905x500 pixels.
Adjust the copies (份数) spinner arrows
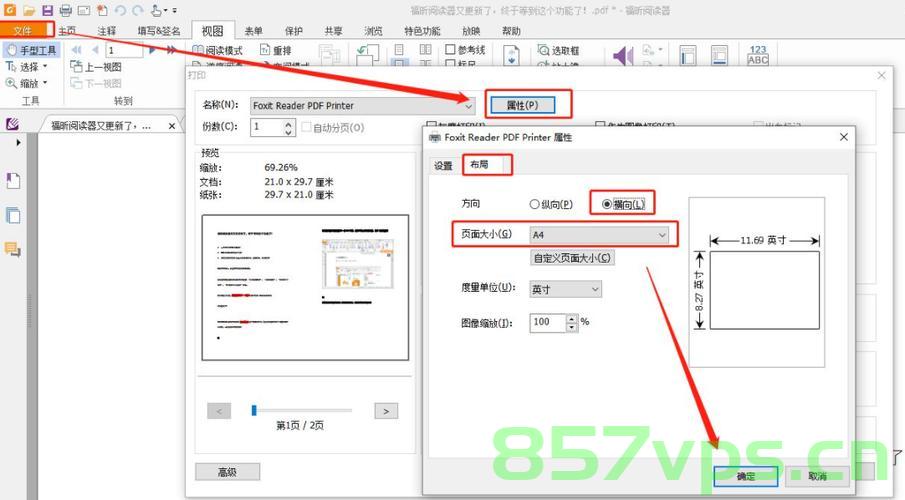(x=289, y=128)
